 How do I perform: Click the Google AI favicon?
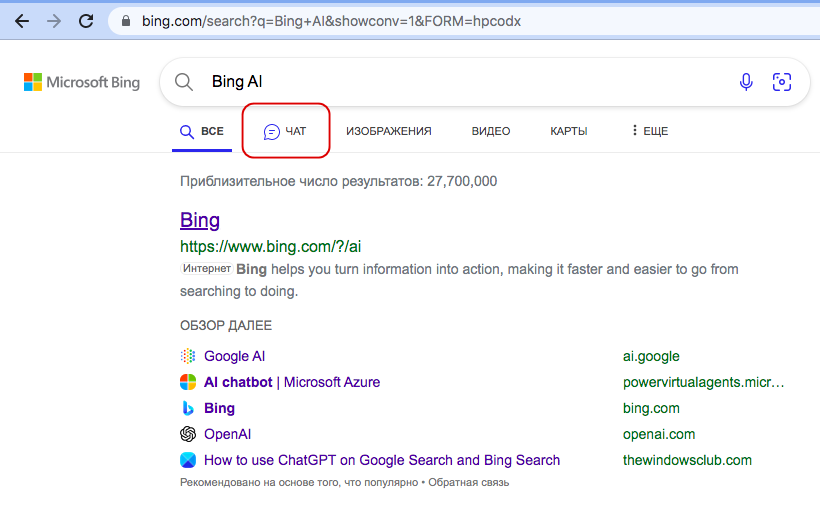pyautogui.click(x=188, y=356)
